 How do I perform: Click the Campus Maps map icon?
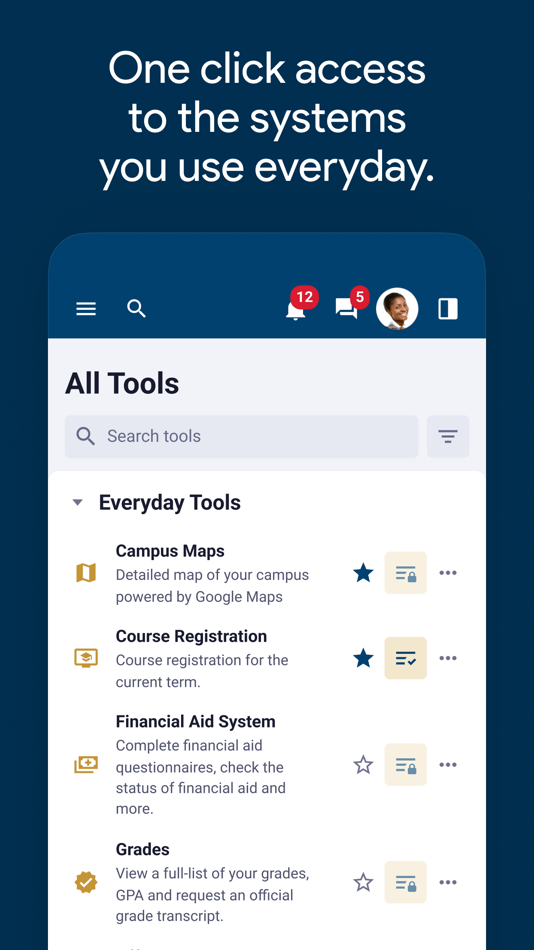(86, 573)
